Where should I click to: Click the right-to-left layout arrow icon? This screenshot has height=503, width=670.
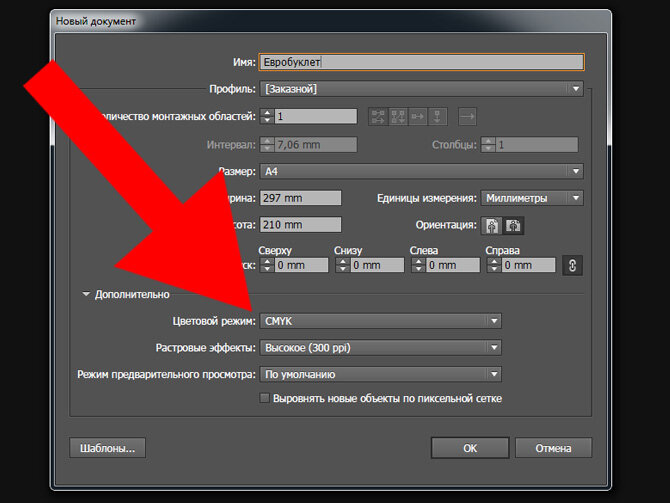point(467,116)
